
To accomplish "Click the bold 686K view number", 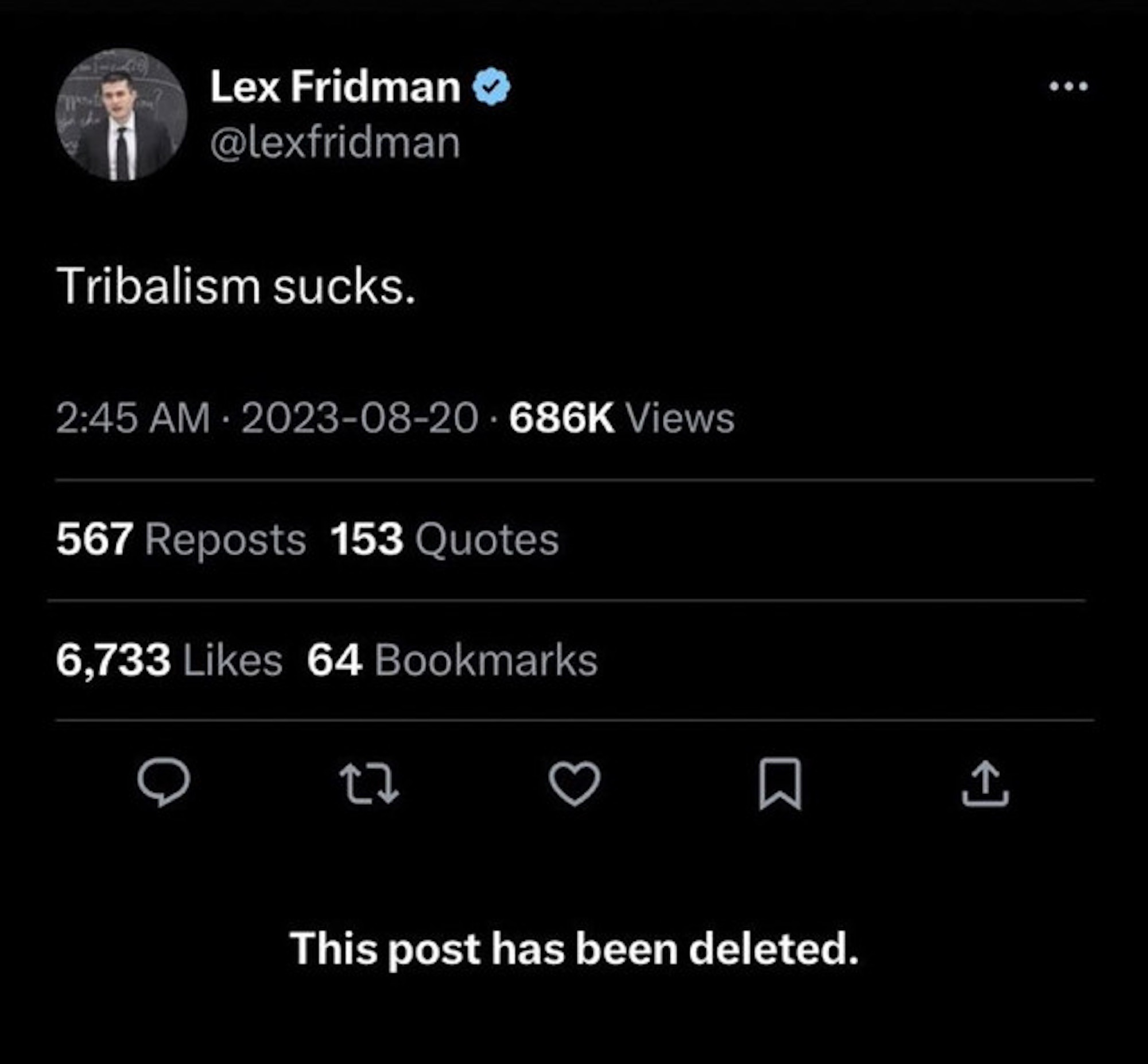I will pos(561,417).
